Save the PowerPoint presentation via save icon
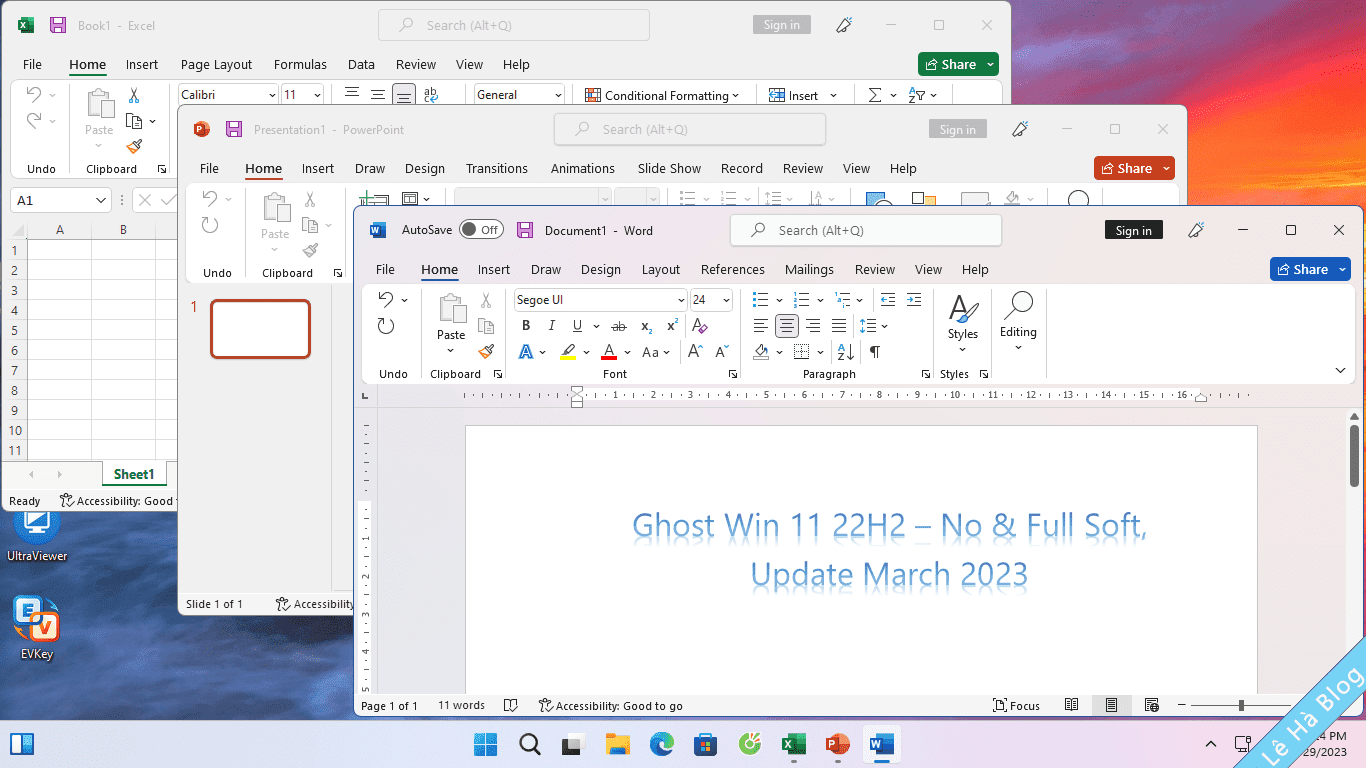This screenshot has height=768, width=1366. pyautogui.click(x=234, y=129)
